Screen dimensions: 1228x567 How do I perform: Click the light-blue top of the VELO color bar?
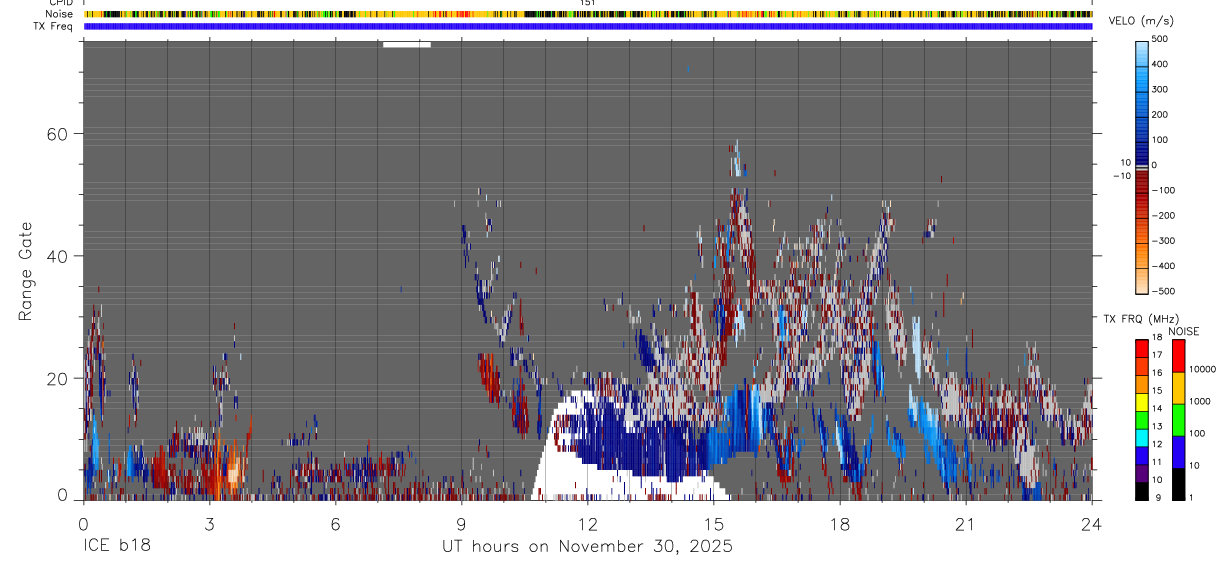pyautogui.click(x=1141, y=52)
